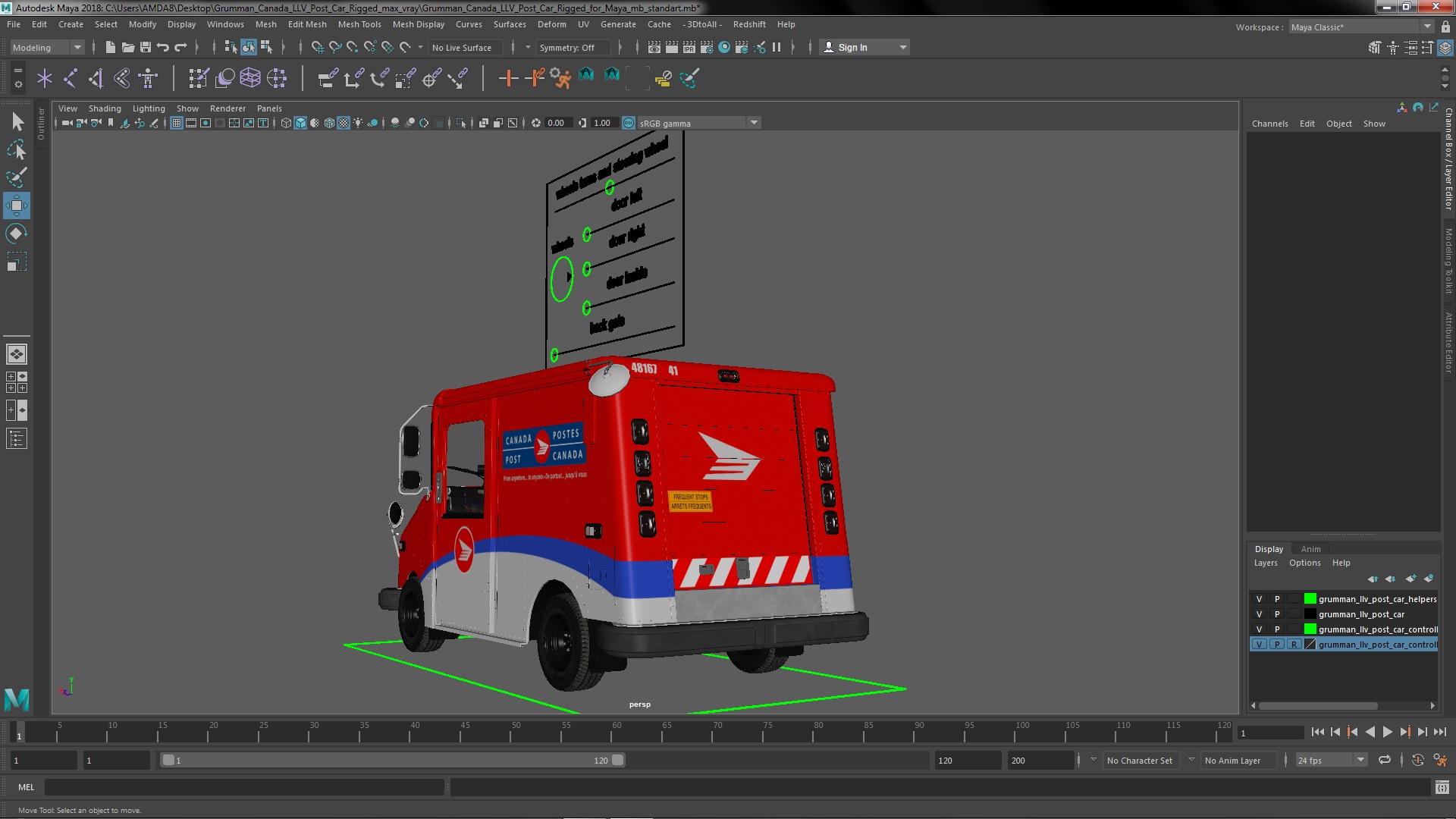The width and height of the screenshot is (1456, 819).
Task: Select the arrow Select tool
Action: click(x=17, y=121)
